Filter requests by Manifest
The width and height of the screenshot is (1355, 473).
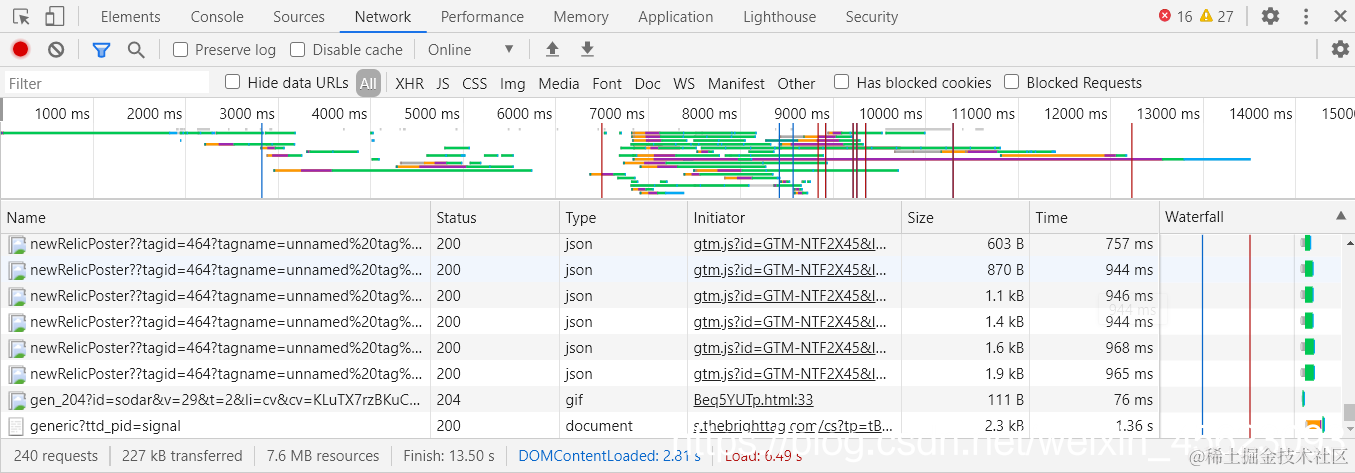click(736, 83)
